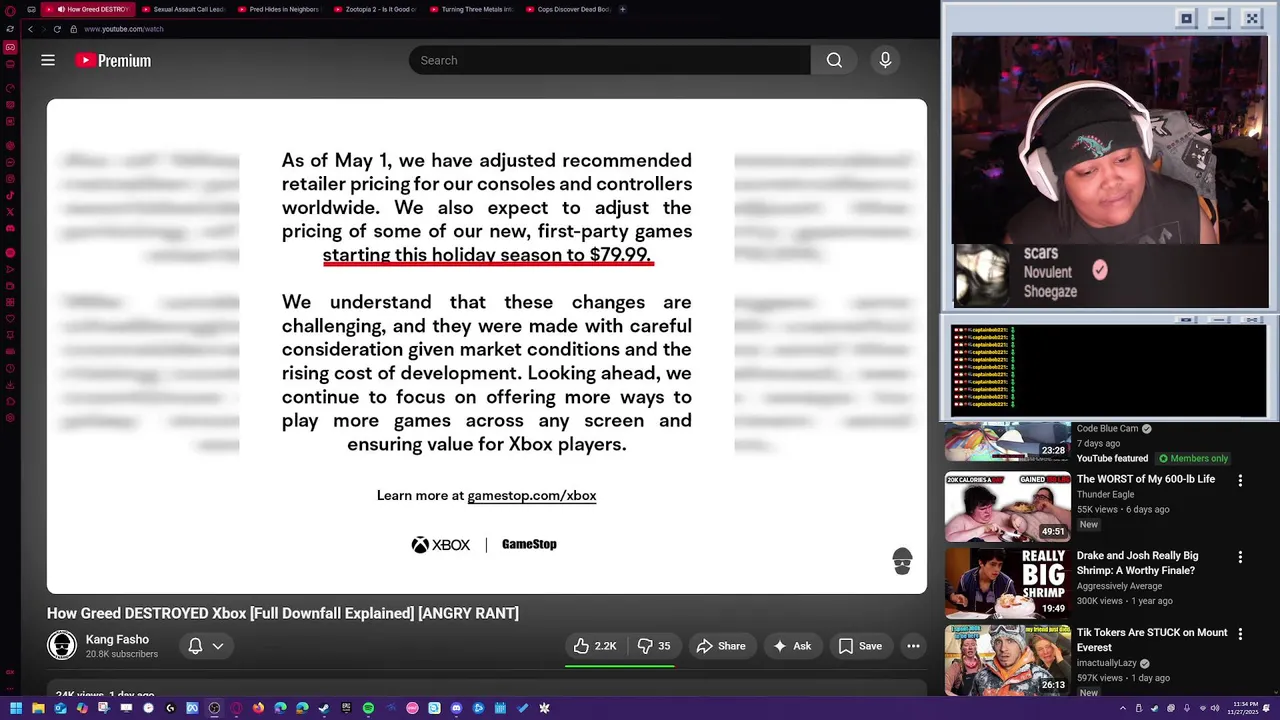Open 'Drake and Josh Really Big Shrimp' video
This screenshot has height=720, width=1280.
click(1137, 563)
